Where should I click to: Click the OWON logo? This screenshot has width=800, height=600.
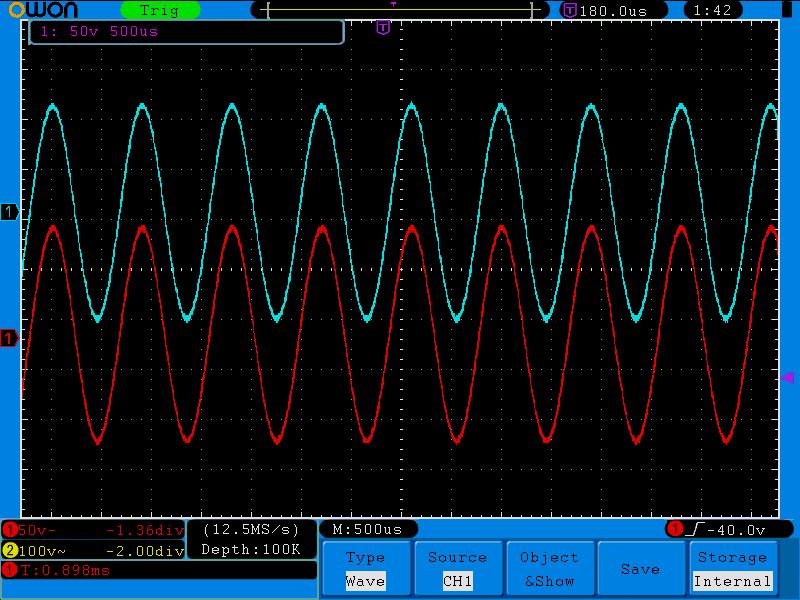point(43,10)
